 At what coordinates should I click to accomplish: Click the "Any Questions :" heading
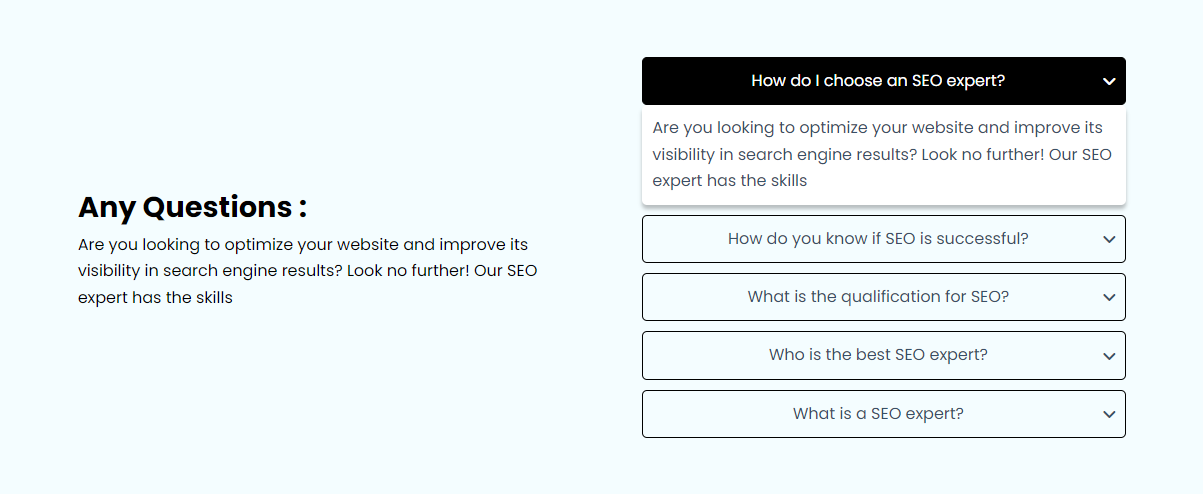point(192,207)
